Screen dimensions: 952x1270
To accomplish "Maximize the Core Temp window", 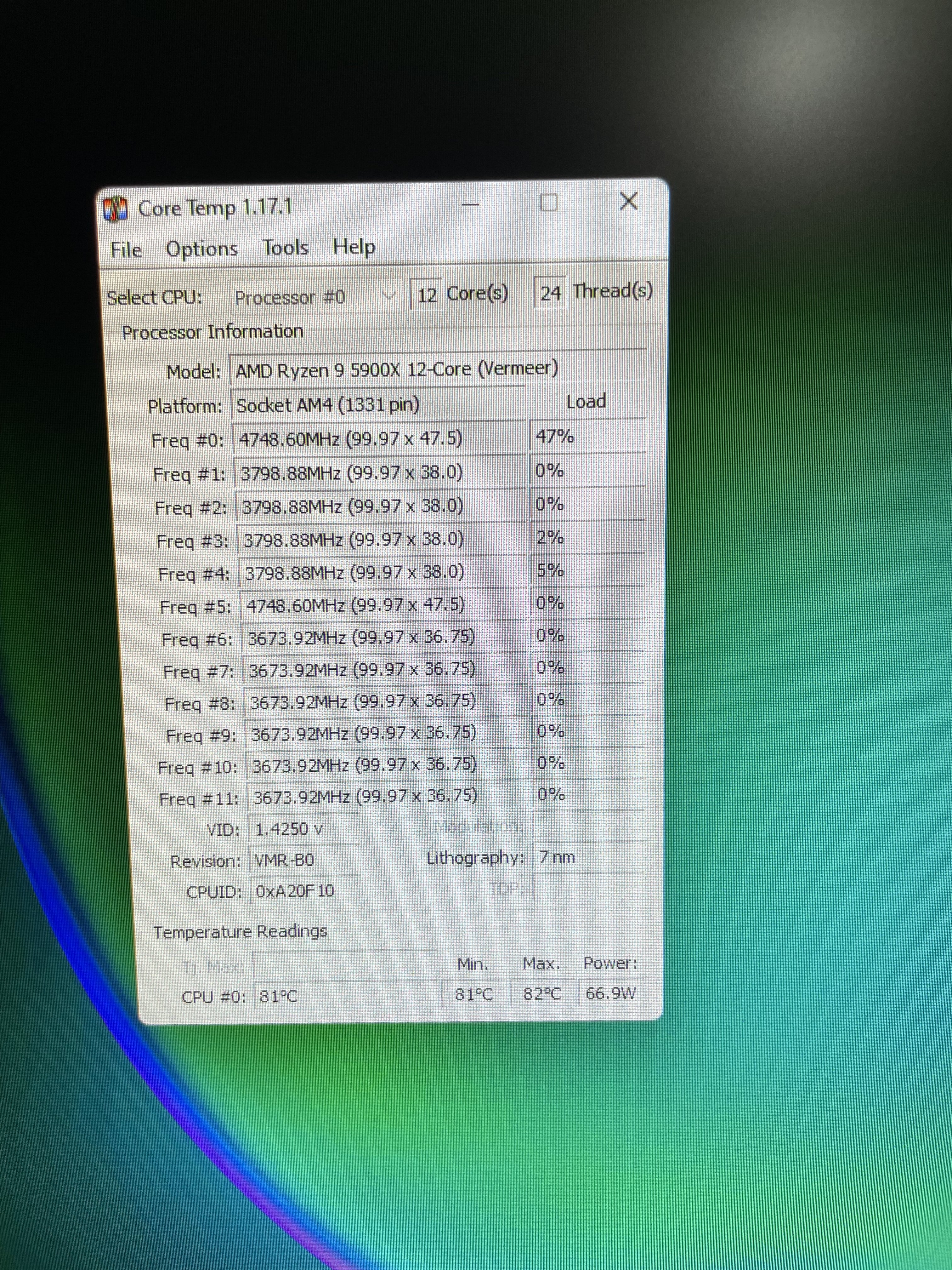I will click(x=549, y=202).
